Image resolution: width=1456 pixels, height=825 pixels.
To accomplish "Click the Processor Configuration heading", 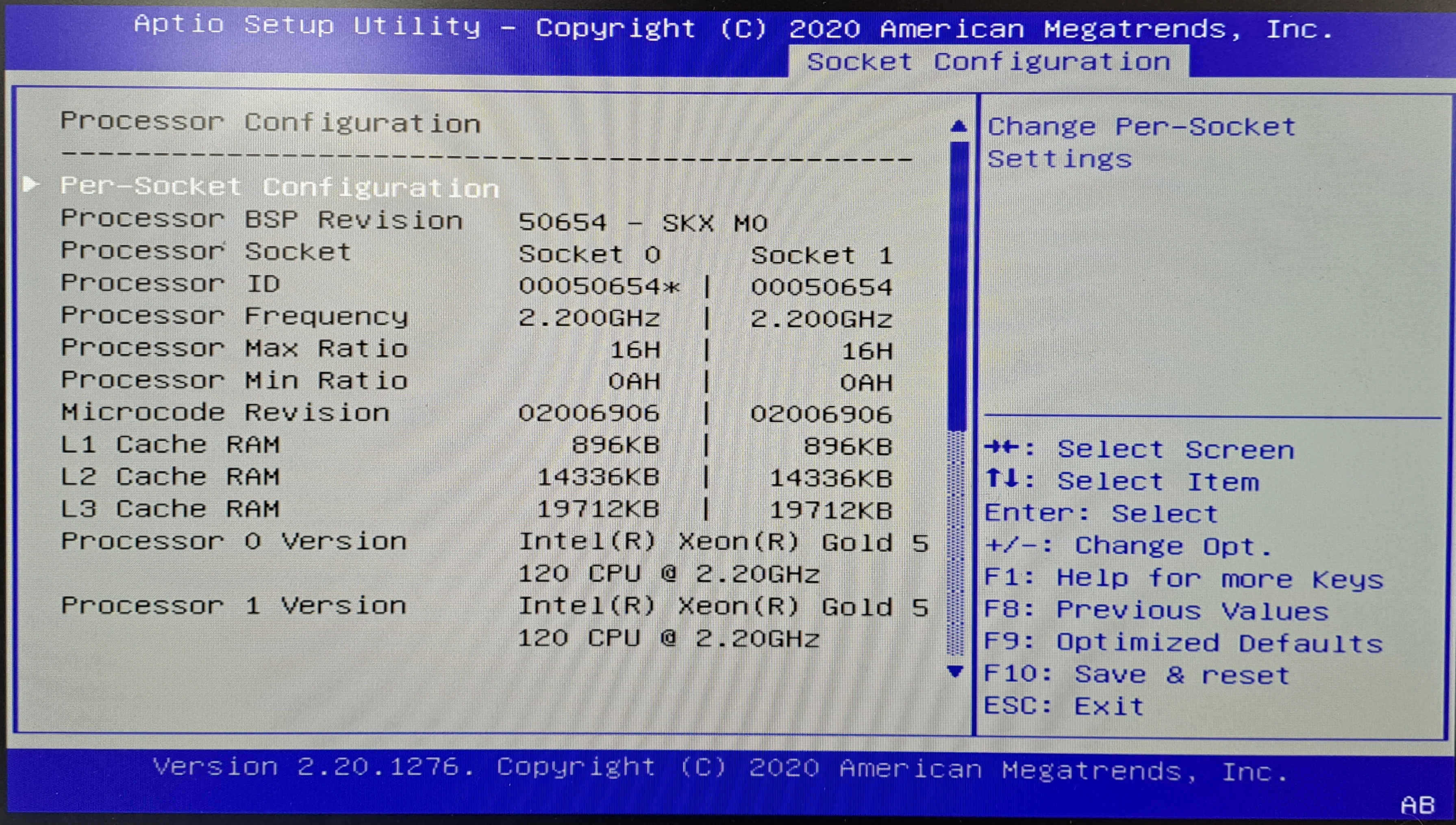I will tap(271, 122).
